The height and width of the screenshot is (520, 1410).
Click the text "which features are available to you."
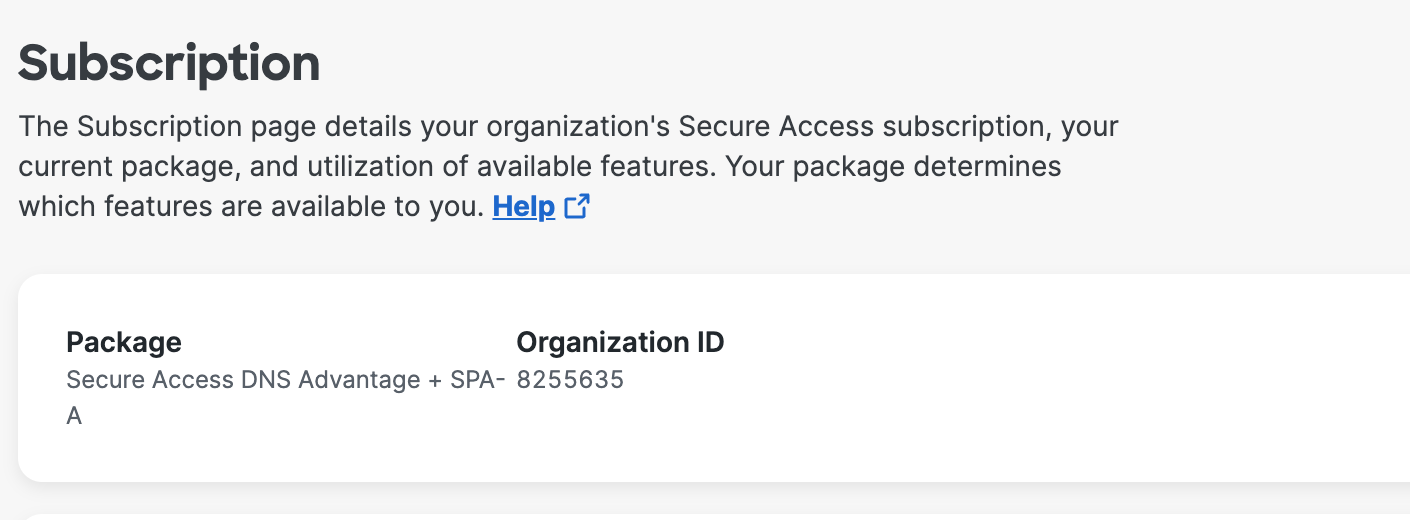click(x=251, y=207)
